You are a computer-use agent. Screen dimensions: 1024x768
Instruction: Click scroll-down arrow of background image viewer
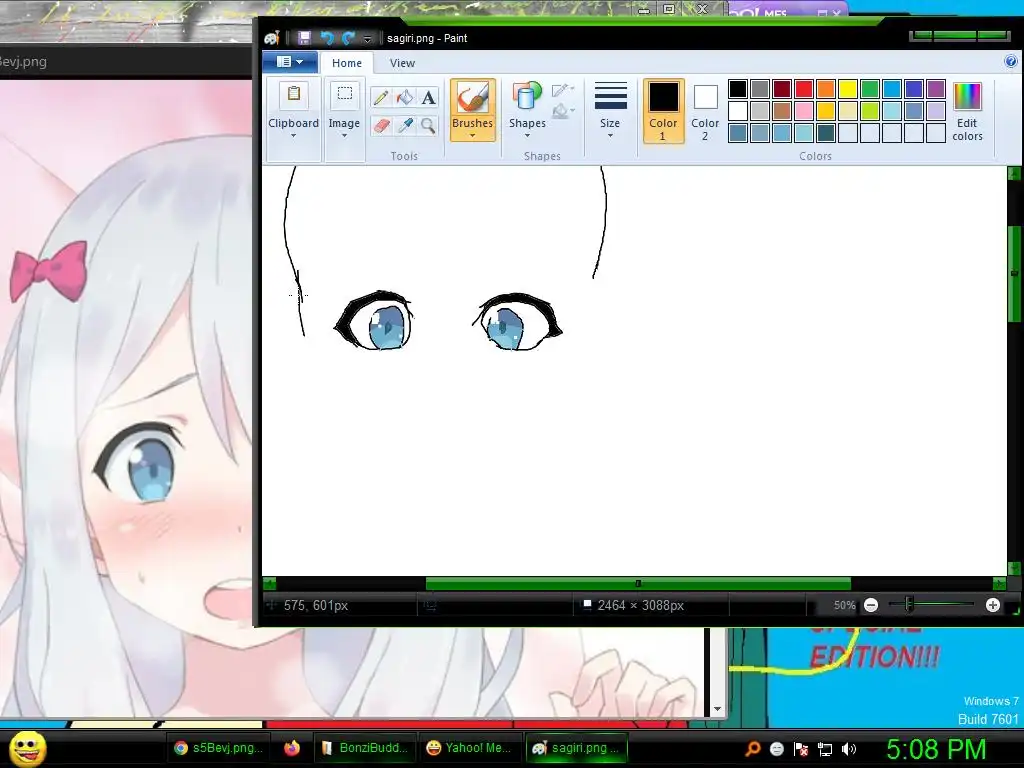718,709
